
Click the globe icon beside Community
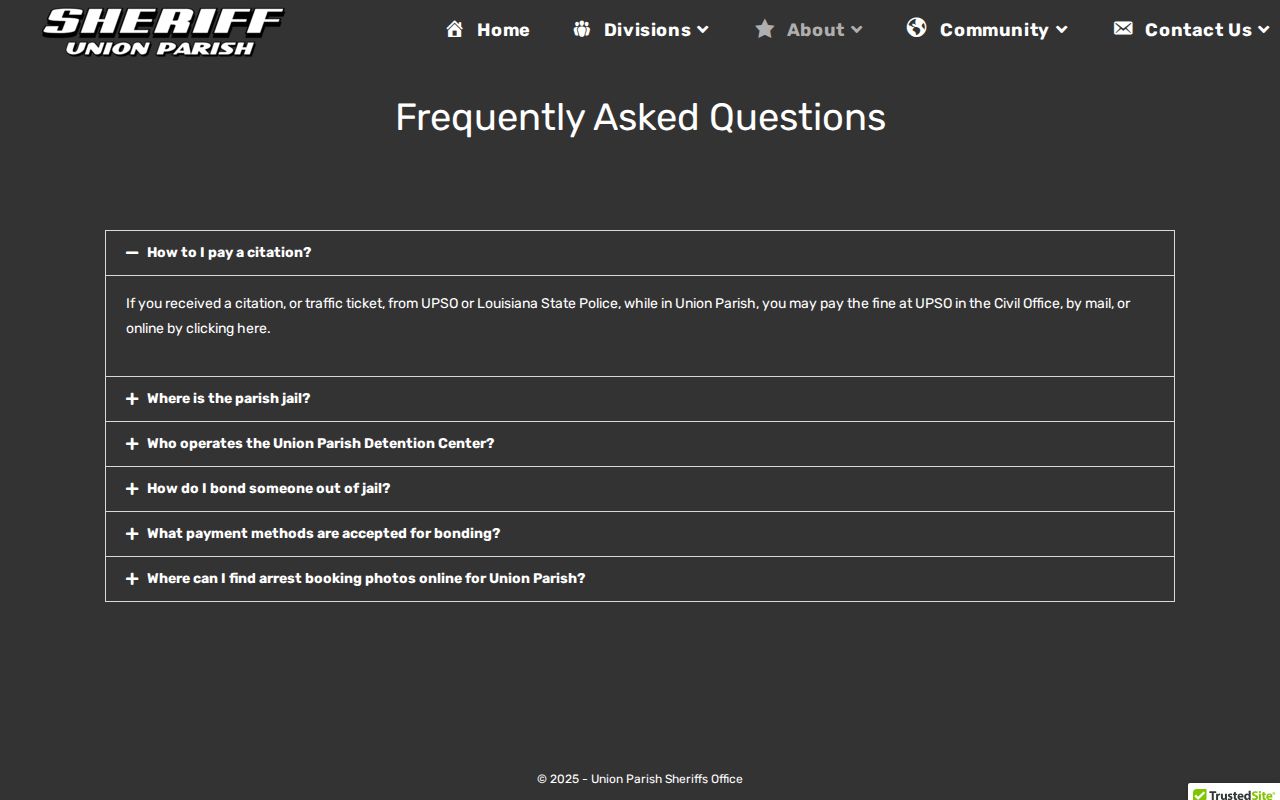coord(916,28)
